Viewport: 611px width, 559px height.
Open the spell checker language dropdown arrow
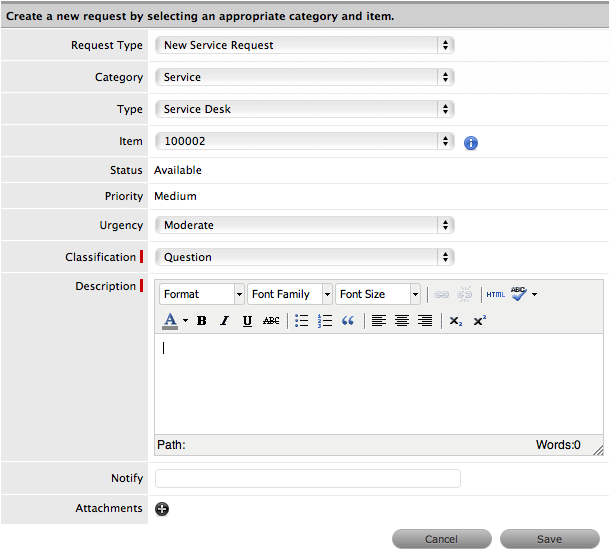534,294
